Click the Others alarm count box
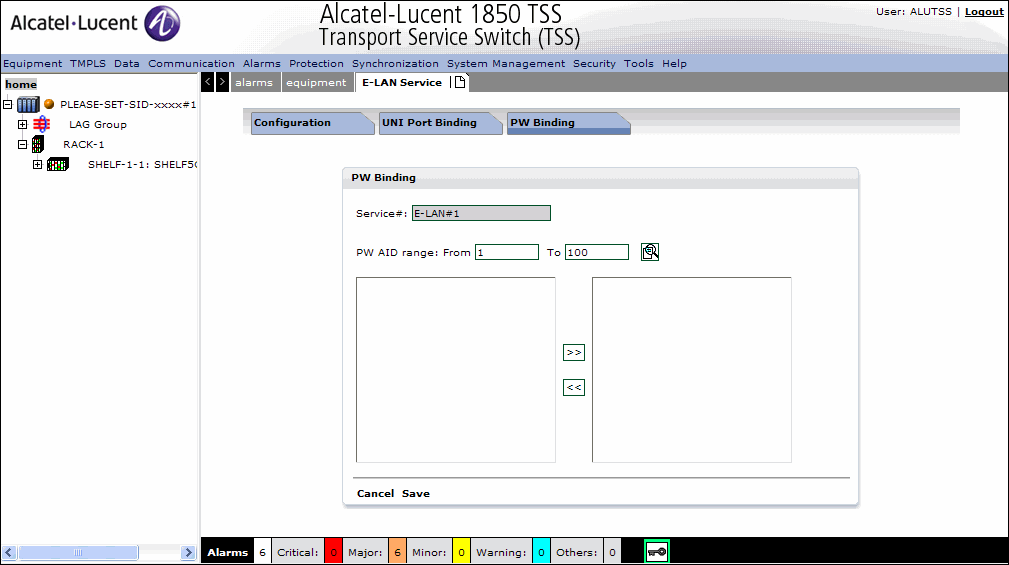Viewport: 1009px width, 565px height. (612, 552)
